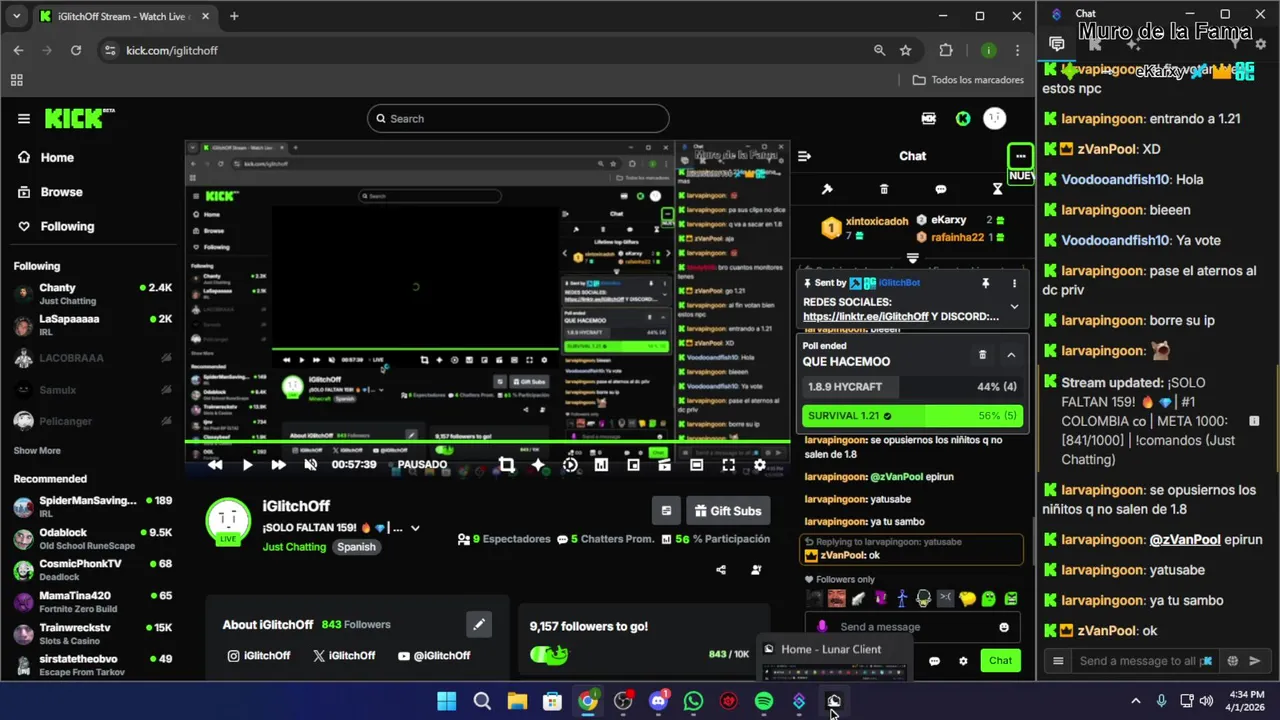Fast-forward the stream playback
1280x720 pixels.
point(279,465)
